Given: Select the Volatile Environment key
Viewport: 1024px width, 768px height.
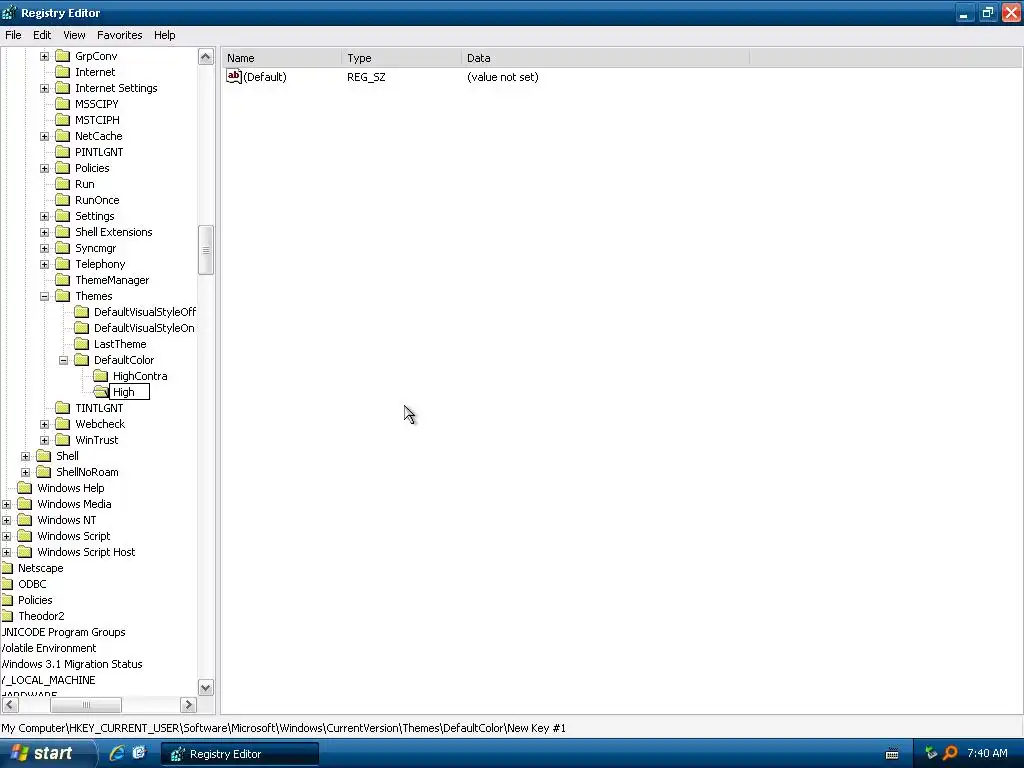Looking at the screenshot, I should [48, 648].
